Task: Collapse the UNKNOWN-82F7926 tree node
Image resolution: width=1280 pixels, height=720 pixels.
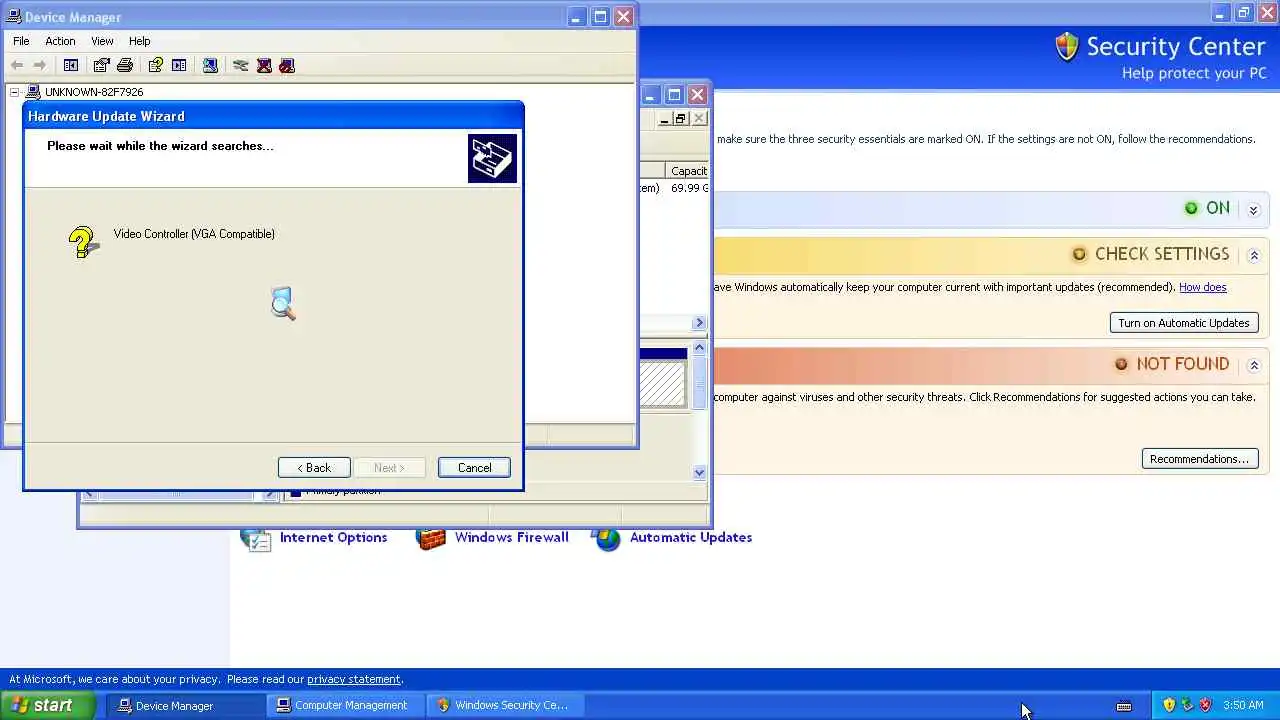Action: (14, 92)
